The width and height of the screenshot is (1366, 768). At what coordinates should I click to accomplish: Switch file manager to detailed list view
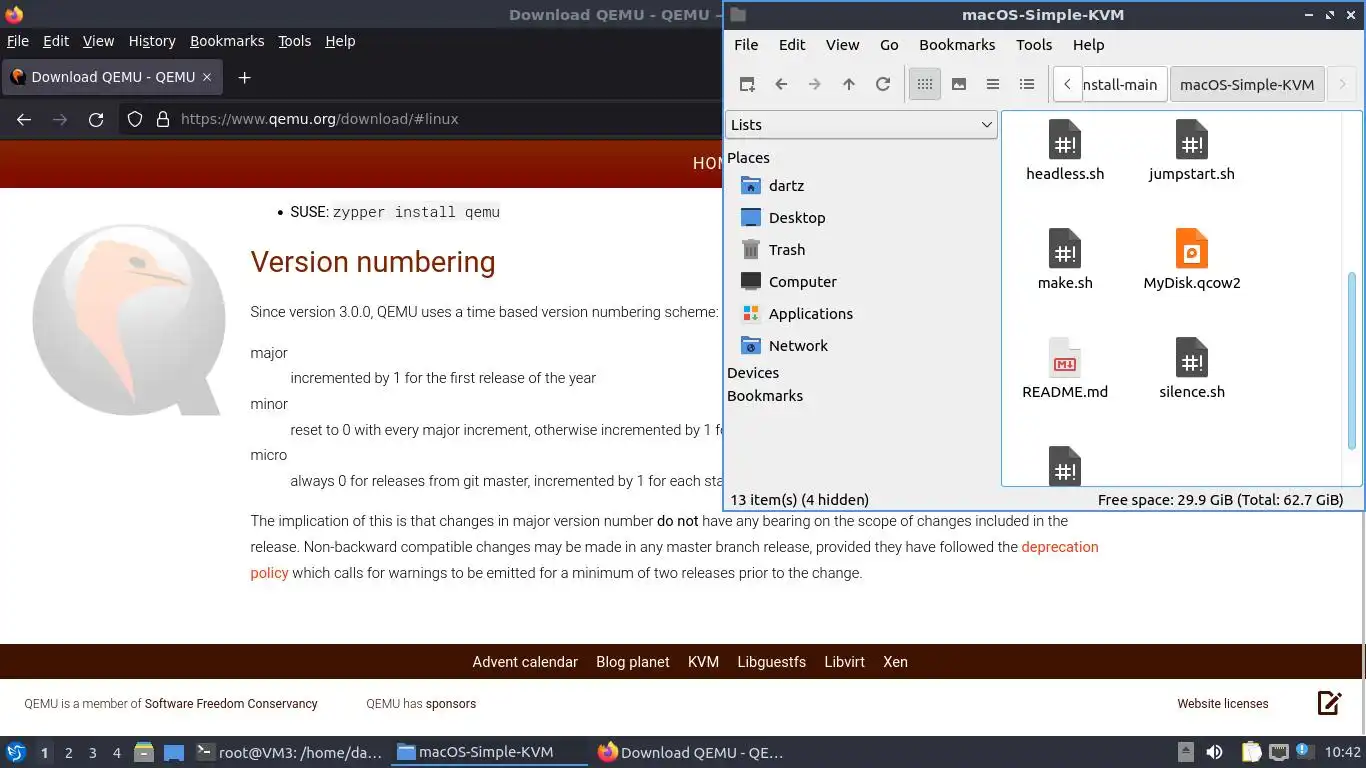coord(1027,84)
